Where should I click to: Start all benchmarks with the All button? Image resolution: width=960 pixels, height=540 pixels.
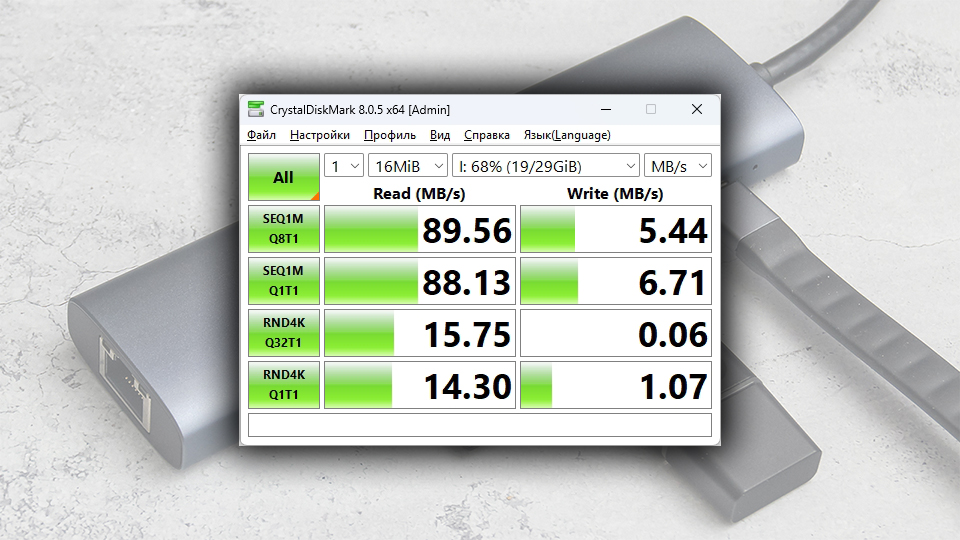pos(283,177)
